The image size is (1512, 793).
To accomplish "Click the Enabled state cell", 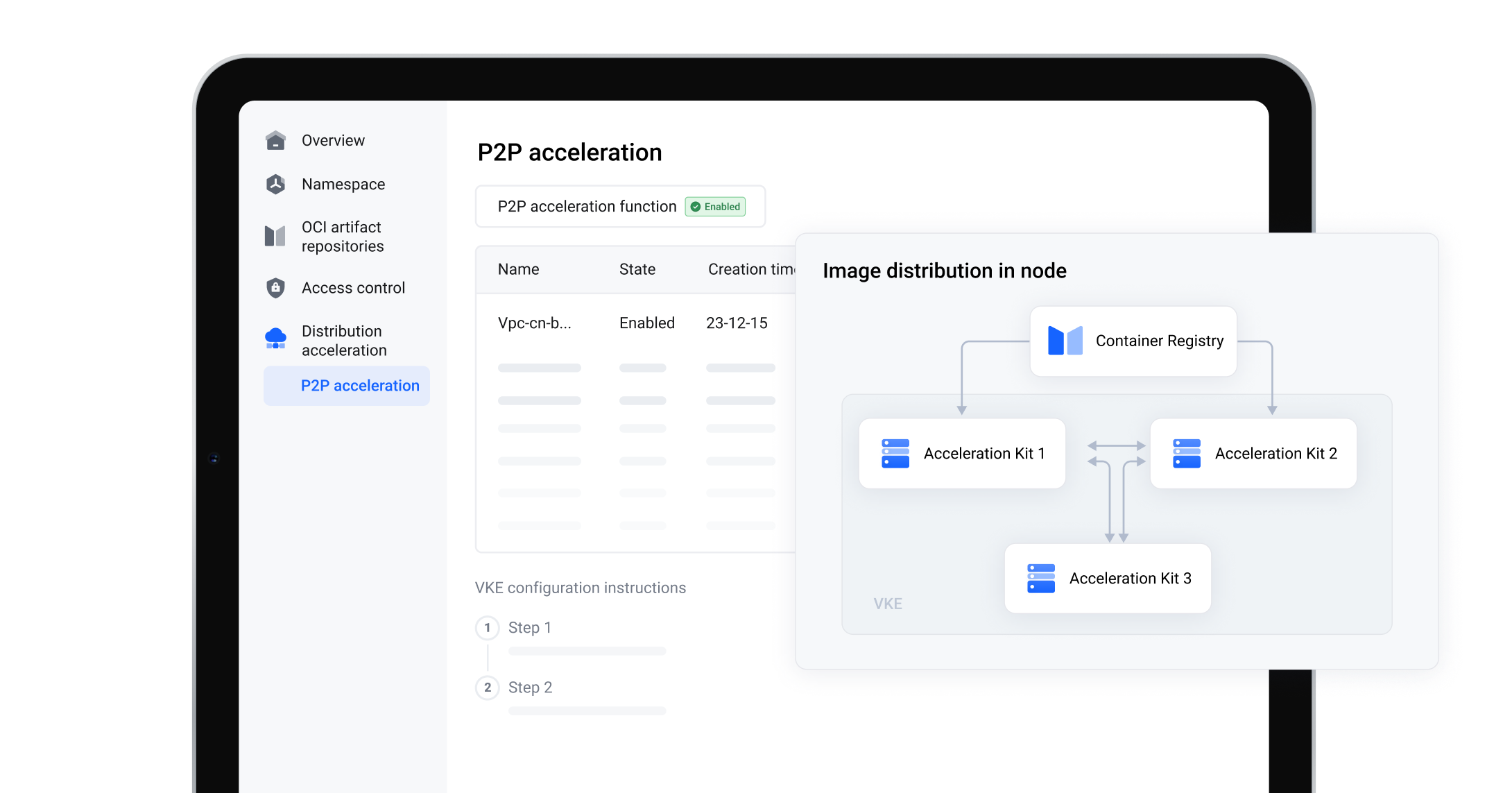I will point(647,323).
